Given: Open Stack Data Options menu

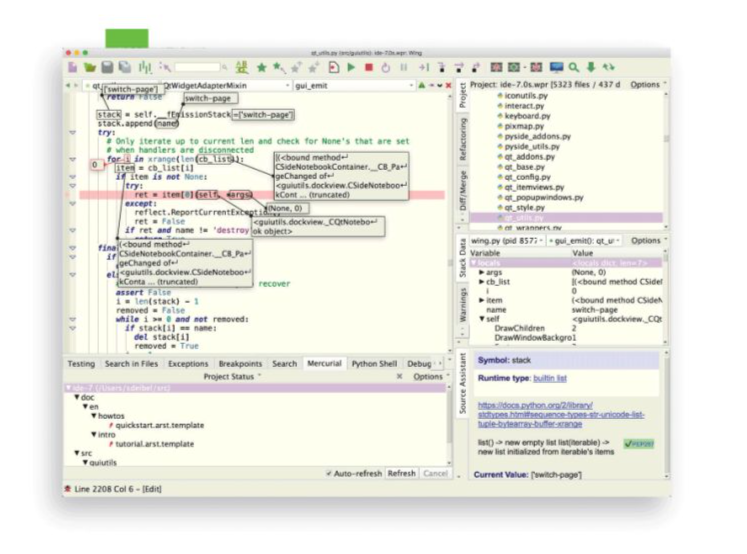Looking at the screenshot, I should [x=648, y=241].
